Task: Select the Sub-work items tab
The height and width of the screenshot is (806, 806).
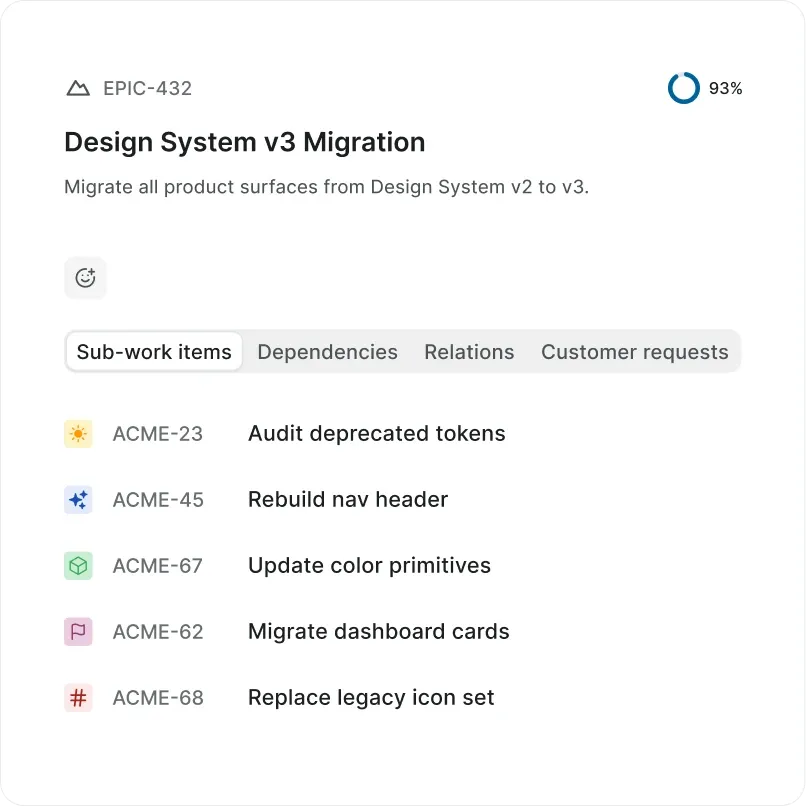Action: (154, 352)
